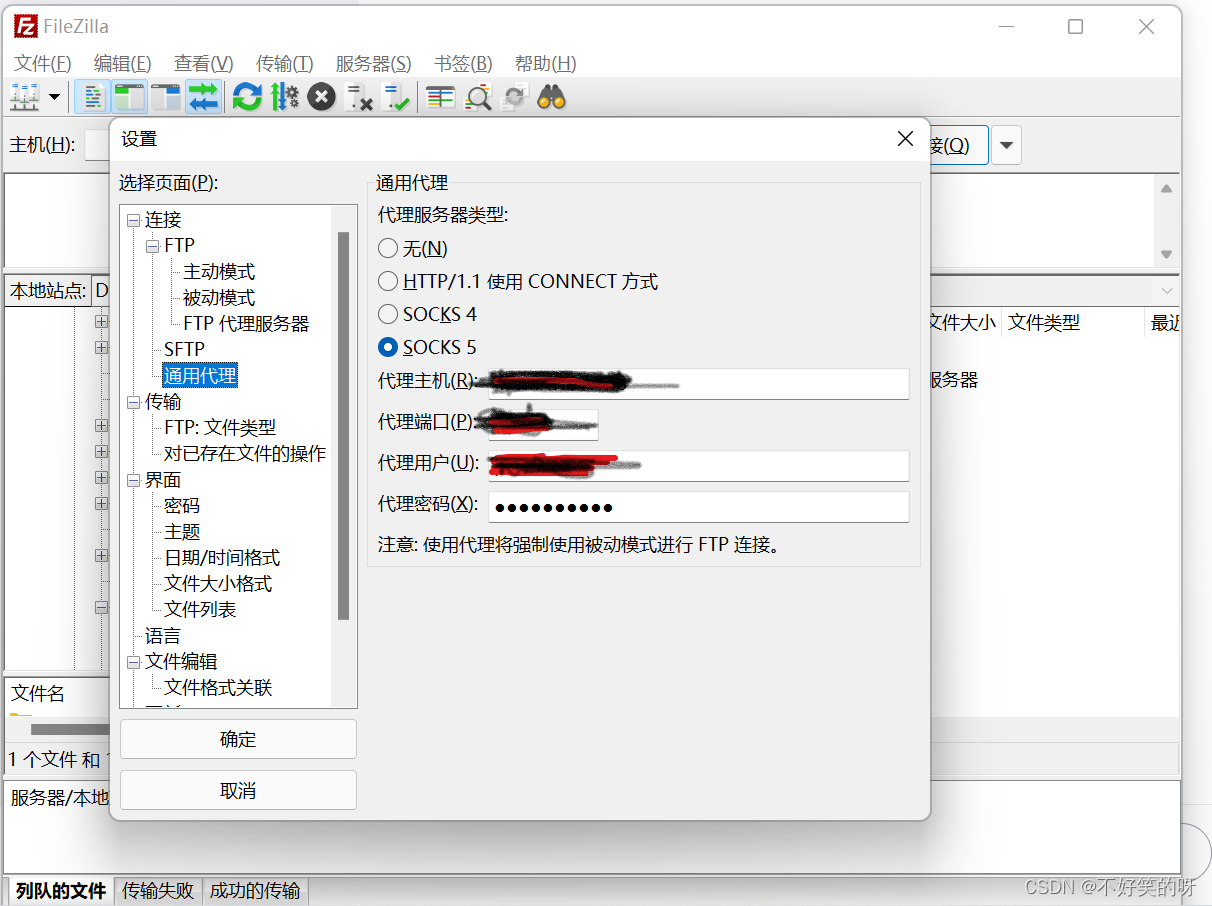The image size is (1212, 906).
Task: Click the settings page tree scrollbar
Action: tap(344, 425)
